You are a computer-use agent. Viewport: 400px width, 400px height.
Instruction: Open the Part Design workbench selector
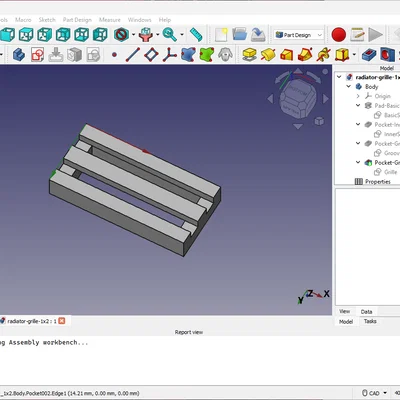299,35
